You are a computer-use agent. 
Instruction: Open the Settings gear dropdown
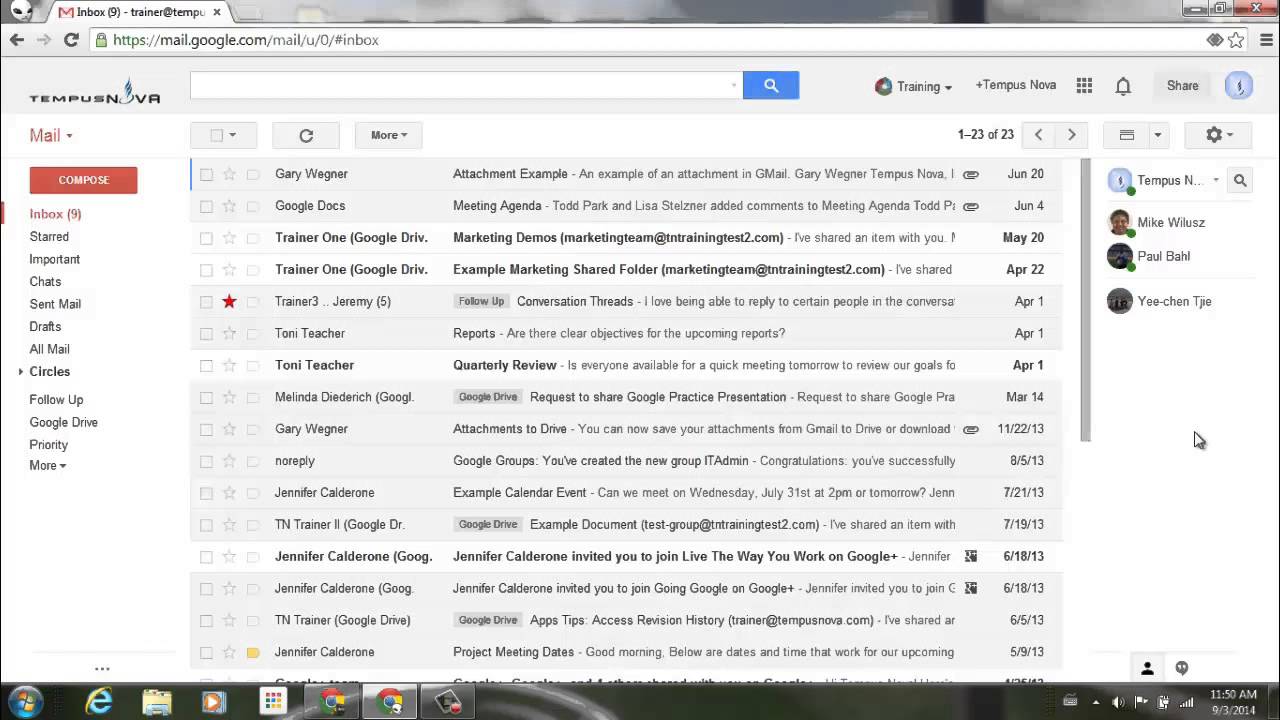1217,135
